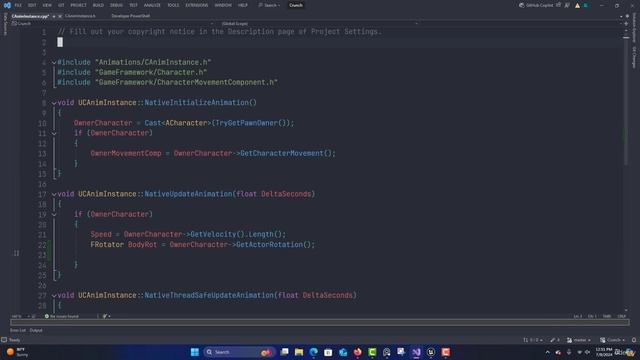The height and width of the screenshot is (360, 640).
Task: Click Visual Studio icon in taskbar
Action: pos(416,352)
